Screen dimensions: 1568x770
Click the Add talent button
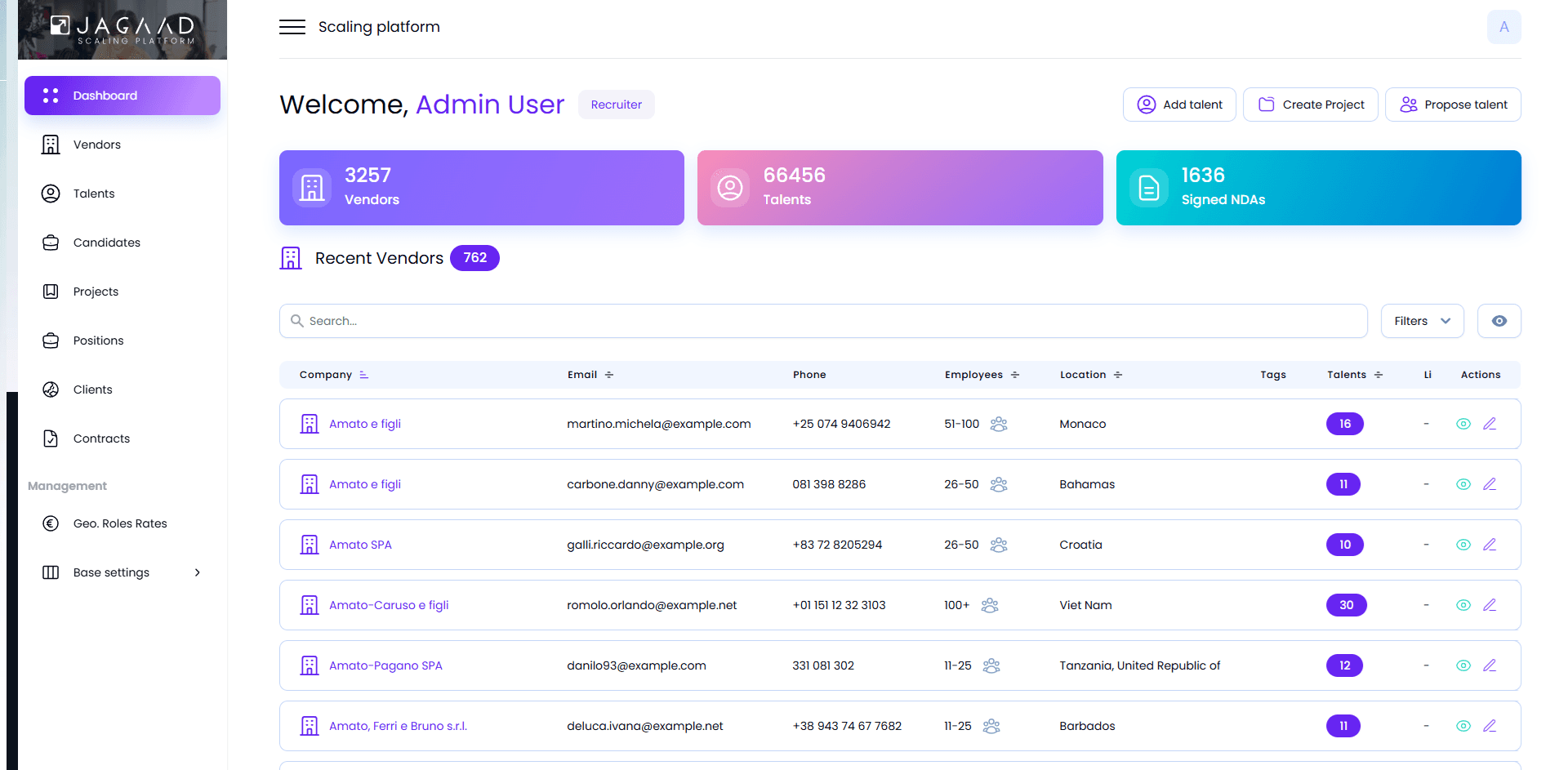coord(1179,105)
